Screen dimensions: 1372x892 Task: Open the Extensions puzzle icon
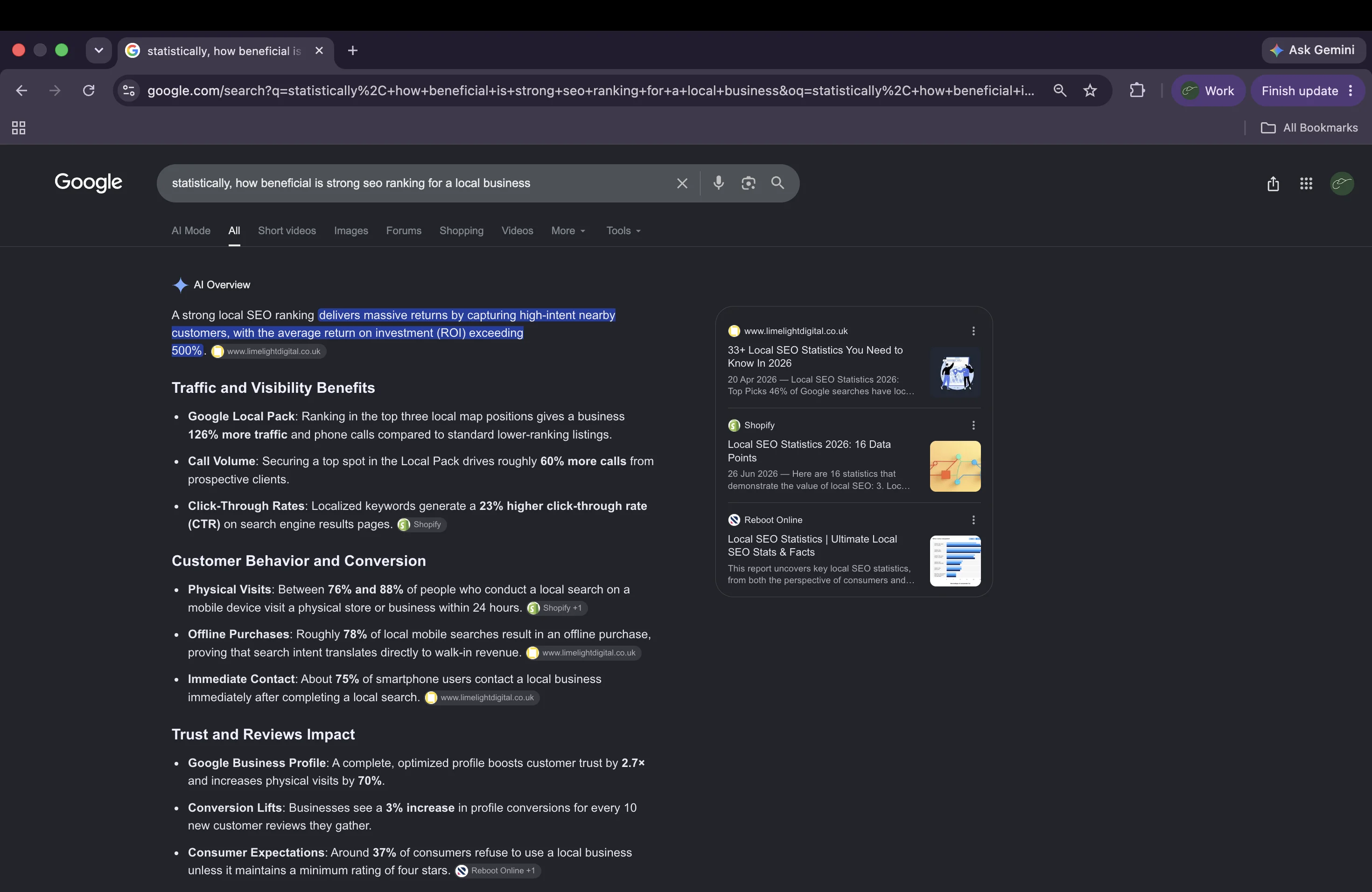[x=1137, y=91]
